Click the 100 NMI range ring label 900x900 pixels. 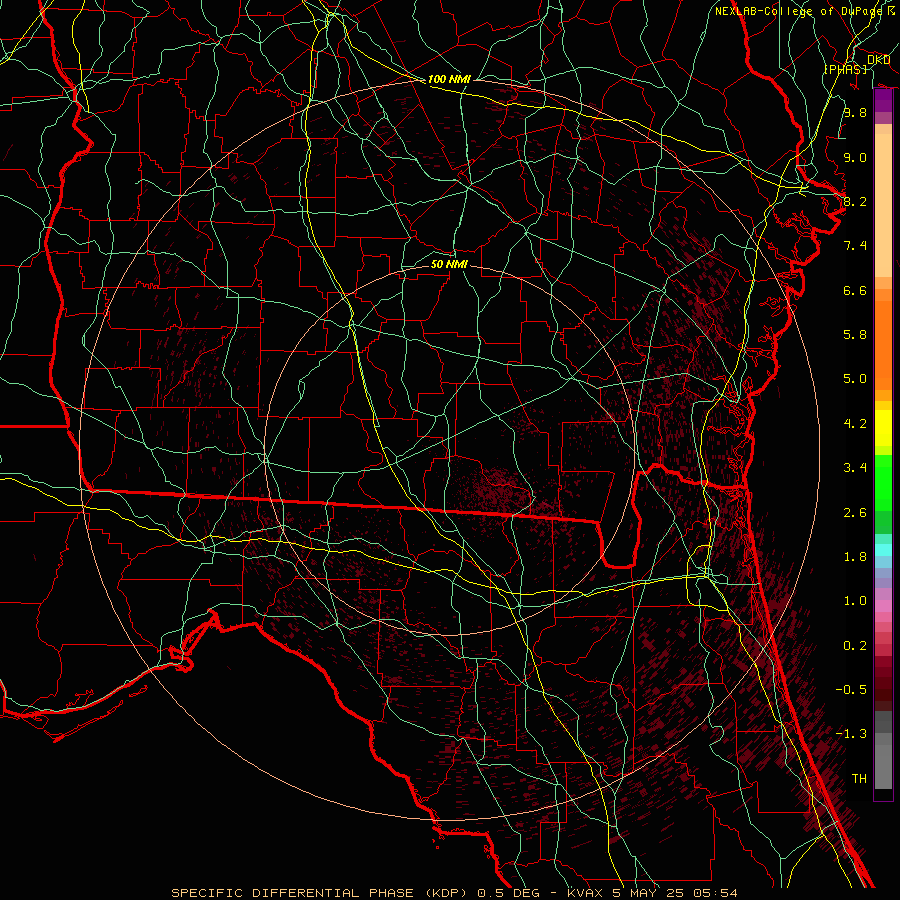pos(449,79)
